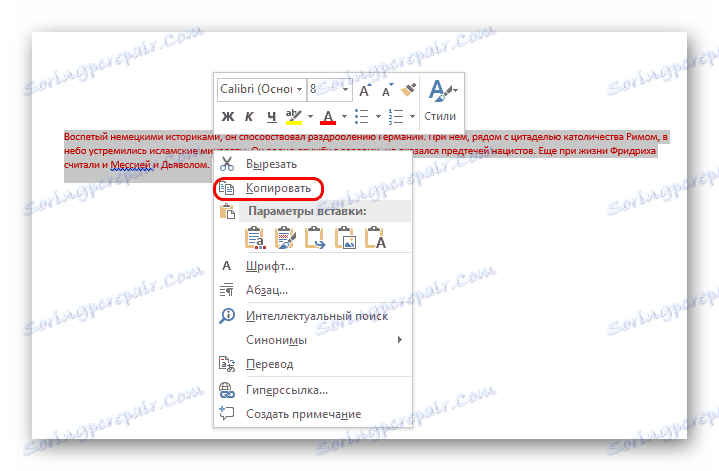Image resolution: width=719 pixels, height=471 pixels.
Task: Open the font name dropdown arrow
Action: (x=299, y=89)
